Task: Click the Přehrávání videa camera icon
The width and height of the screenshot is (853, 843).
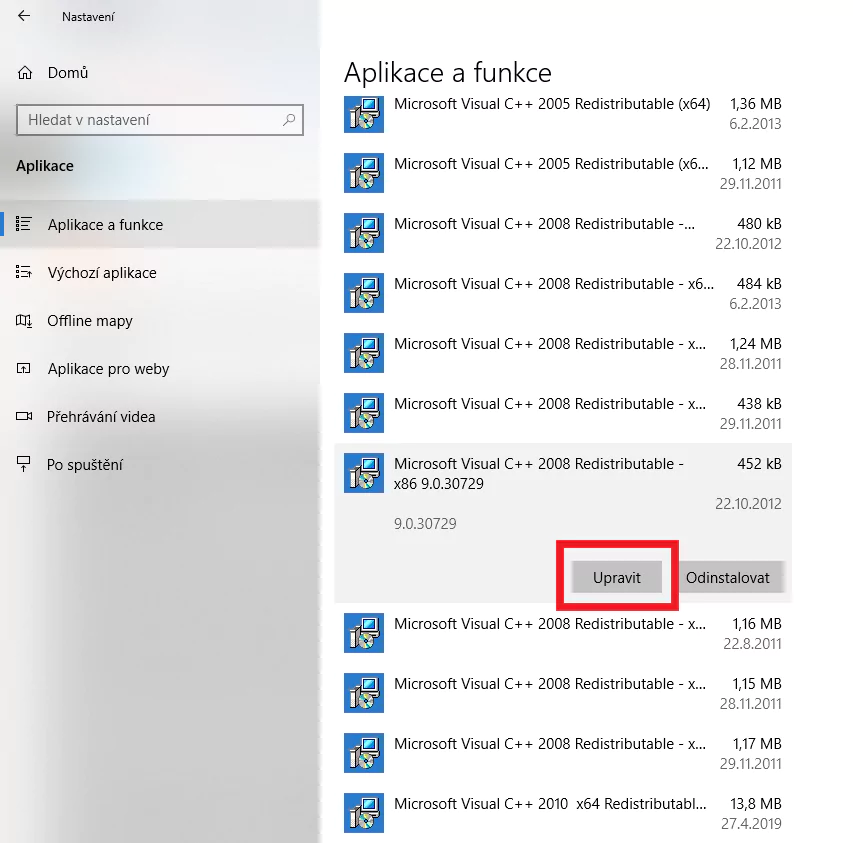Action: tap(23, 416)
